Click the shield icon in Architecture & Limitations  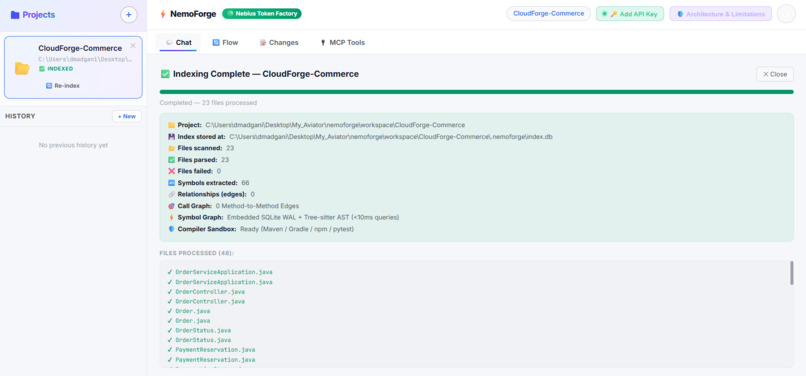tap(680, 14)
